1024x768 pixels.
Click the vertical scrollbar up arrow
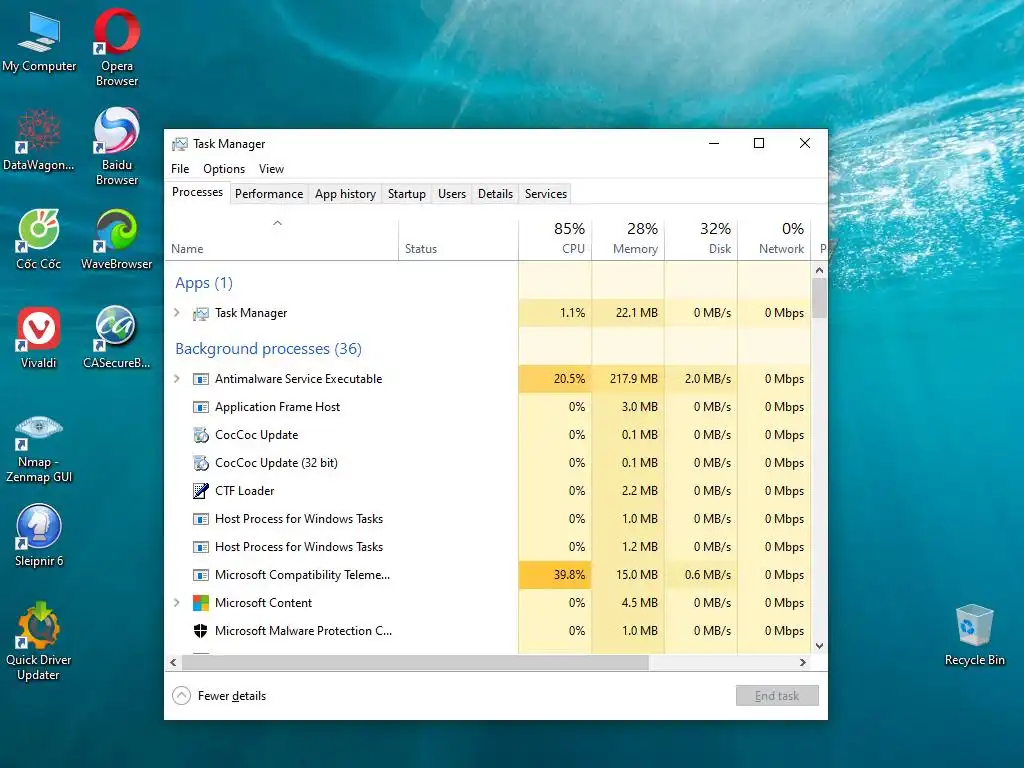[820, 270]
